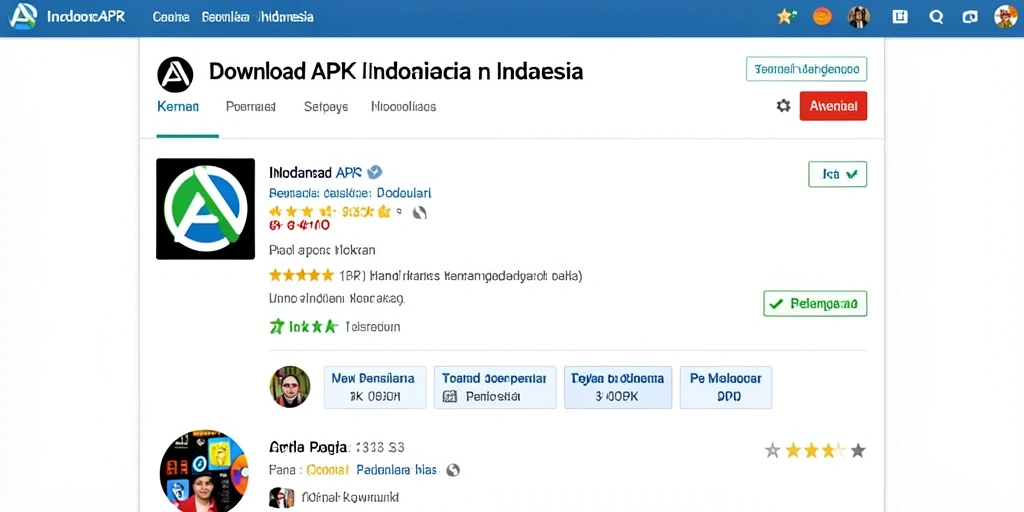
Task: Open settings gear next to red button
Action: (783, 106)
